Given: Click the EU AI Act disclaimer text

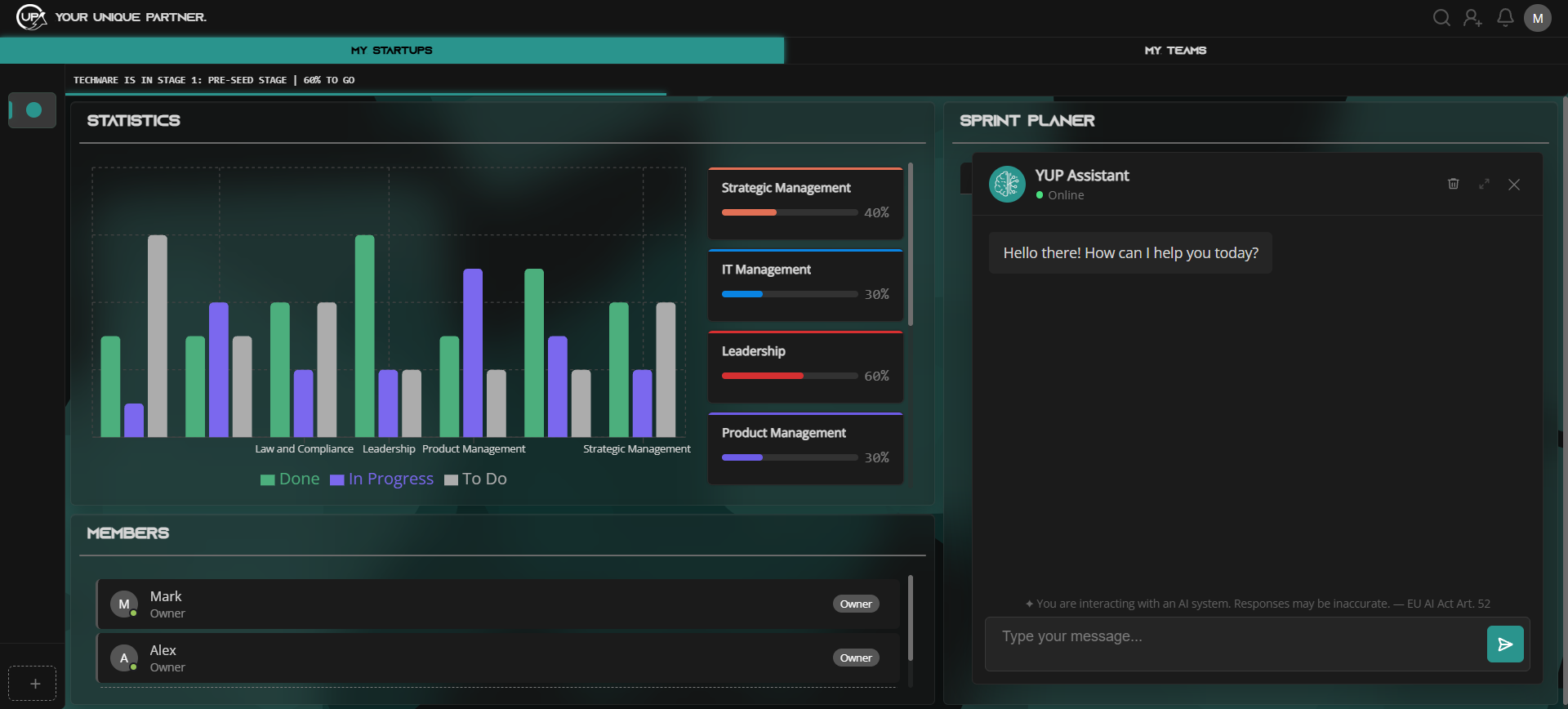Looking at the screenshot, I should tap(1258, 604).
